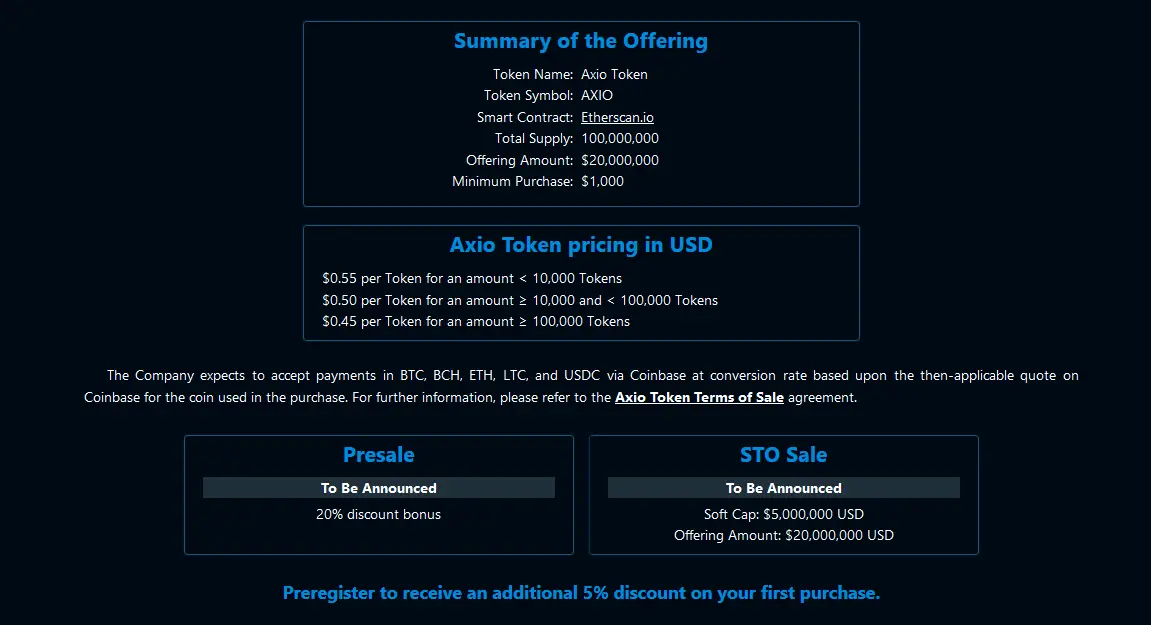The width and height of the screenshot is (1151, 625).
Task: Click the Soft Cap $5,000,000 USD text
Action: tap(783, 514)
